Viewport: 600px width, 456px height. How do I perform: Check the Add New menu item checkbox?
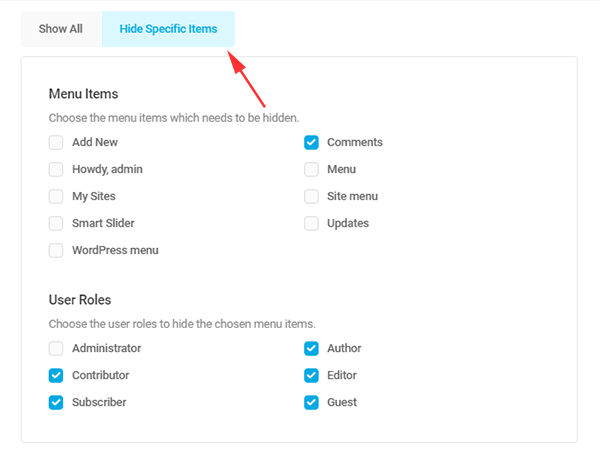(x=56, y=142)
